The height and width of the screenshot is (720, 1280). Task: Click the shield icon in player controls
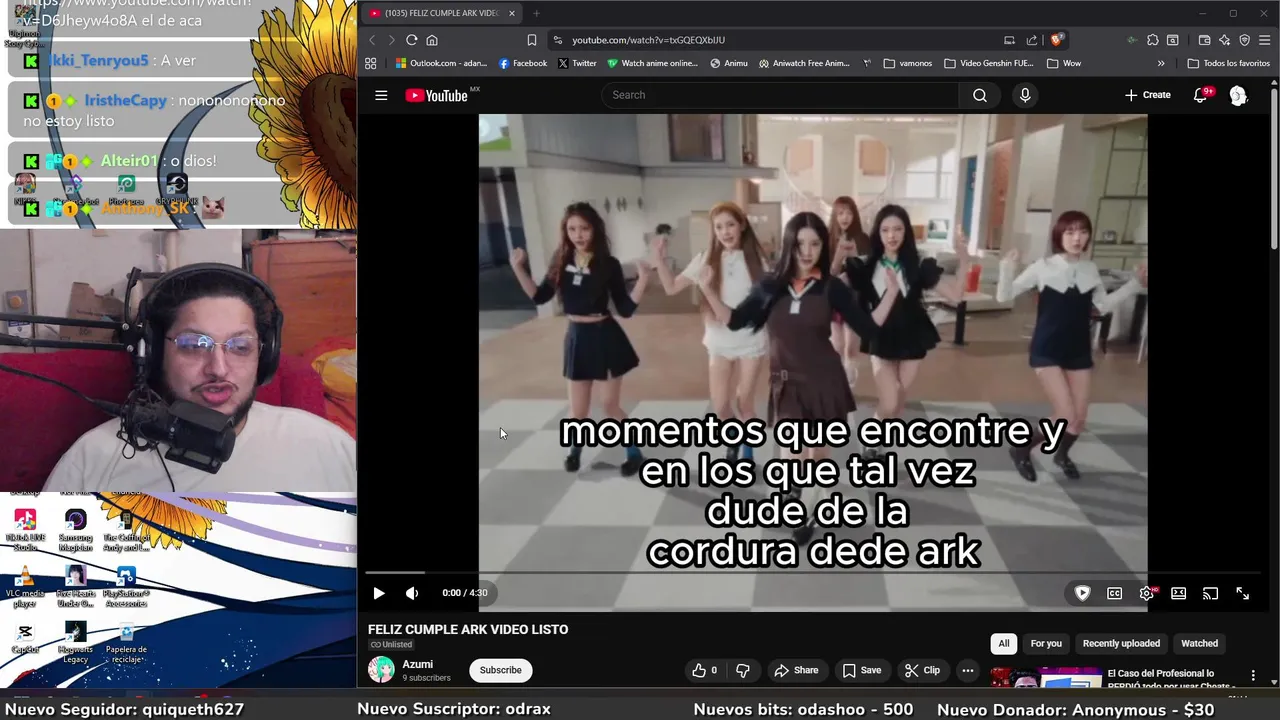pos(1082,593)
